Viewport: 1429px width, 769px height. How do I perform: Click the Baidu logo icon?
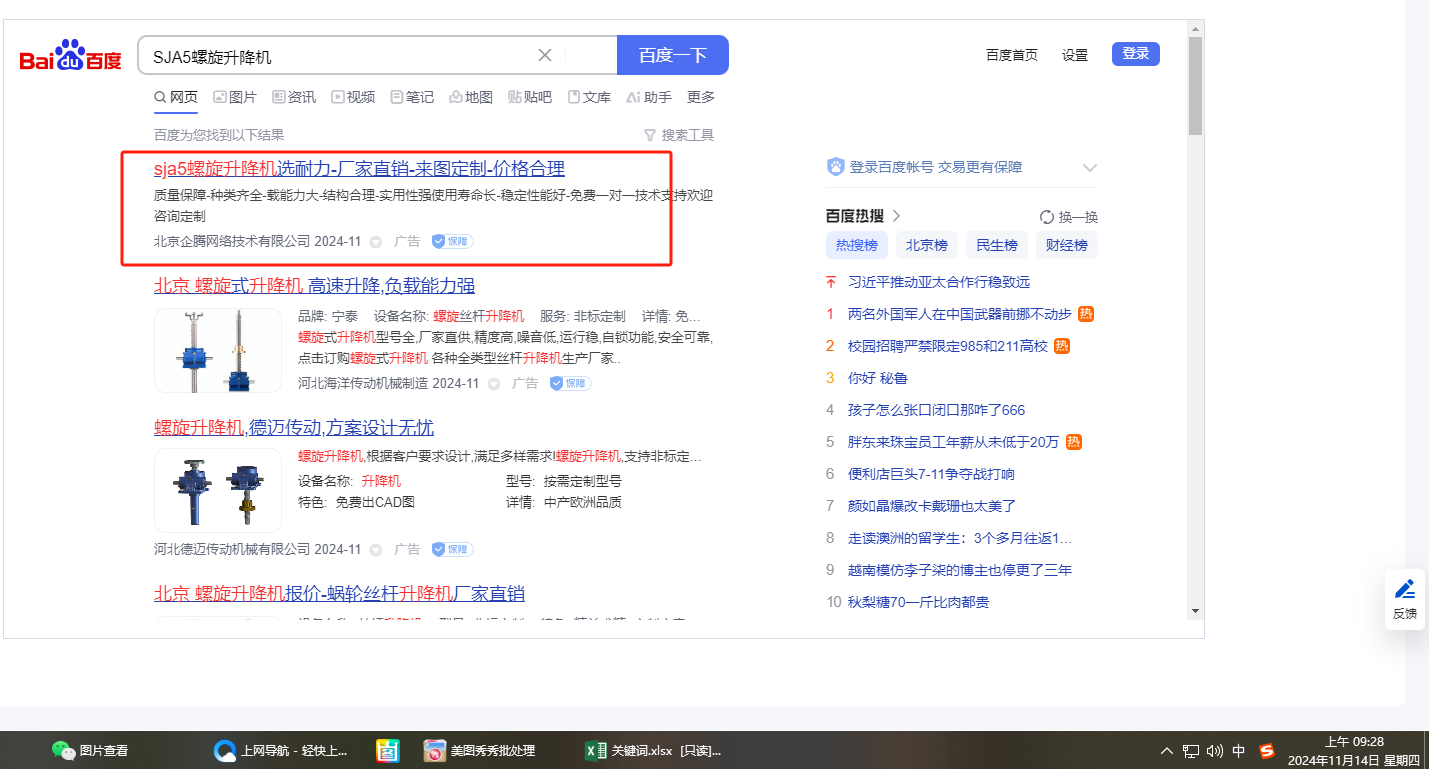[x=70, y=56]
